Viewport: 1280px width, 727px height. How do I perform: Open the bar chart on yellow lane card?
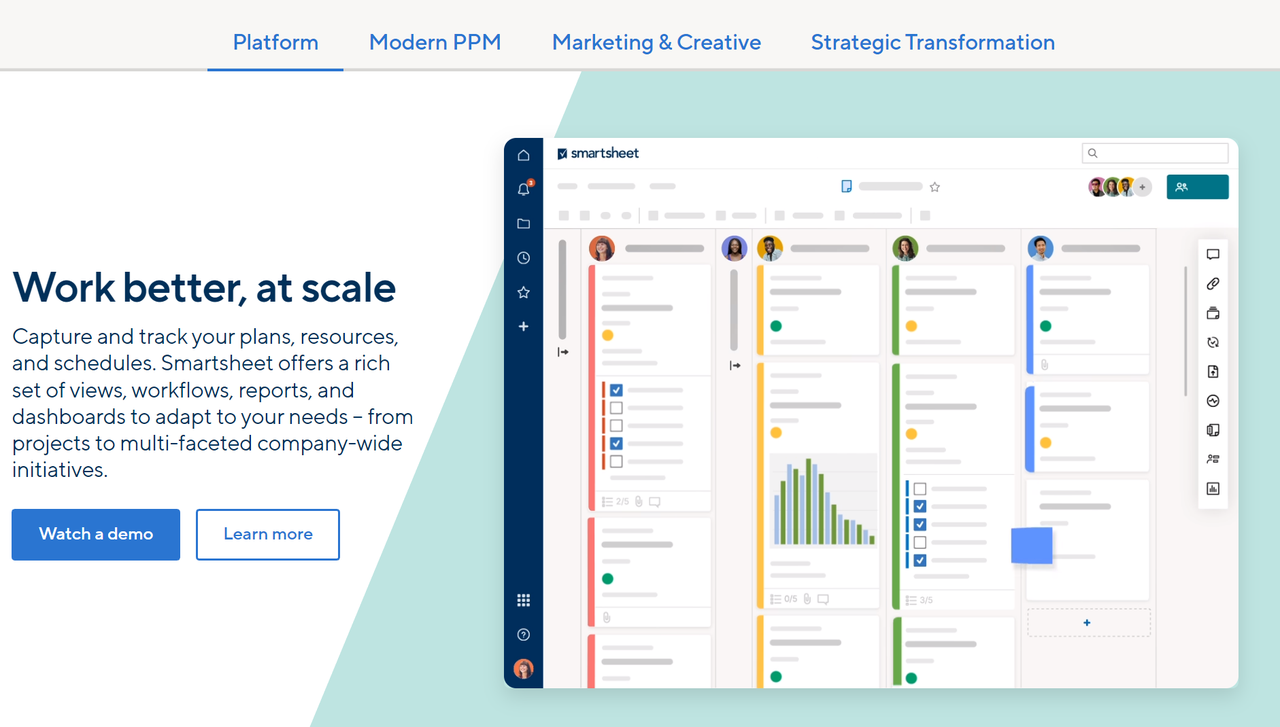[x=823, y=501]
